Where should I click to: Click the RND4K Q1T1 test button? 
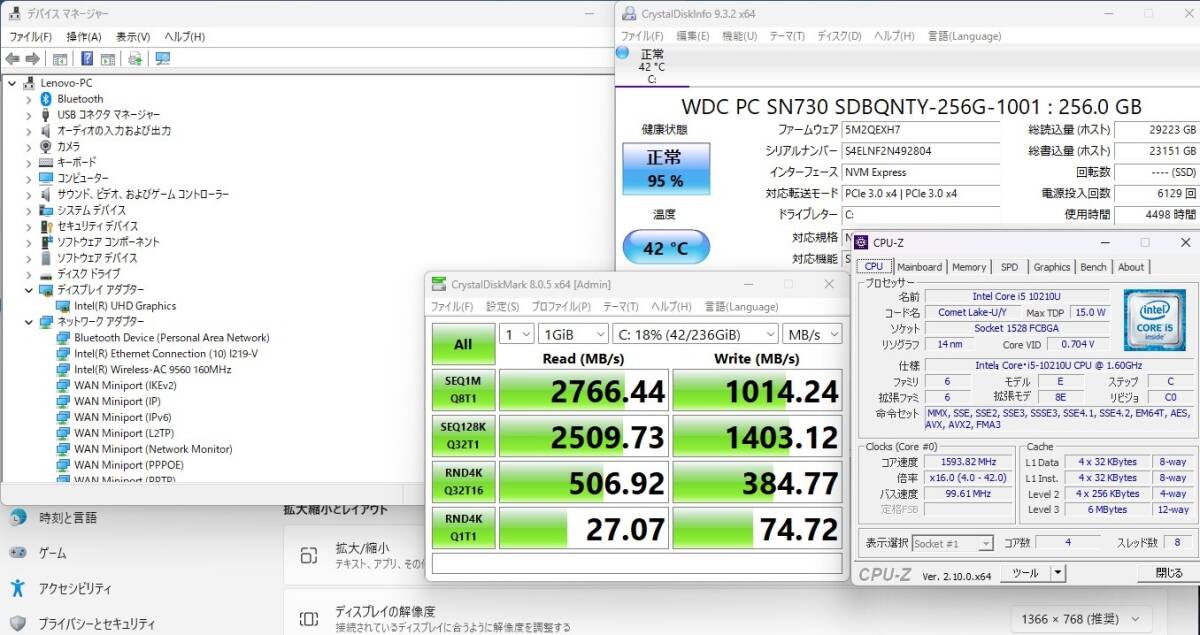coord(463,528)
